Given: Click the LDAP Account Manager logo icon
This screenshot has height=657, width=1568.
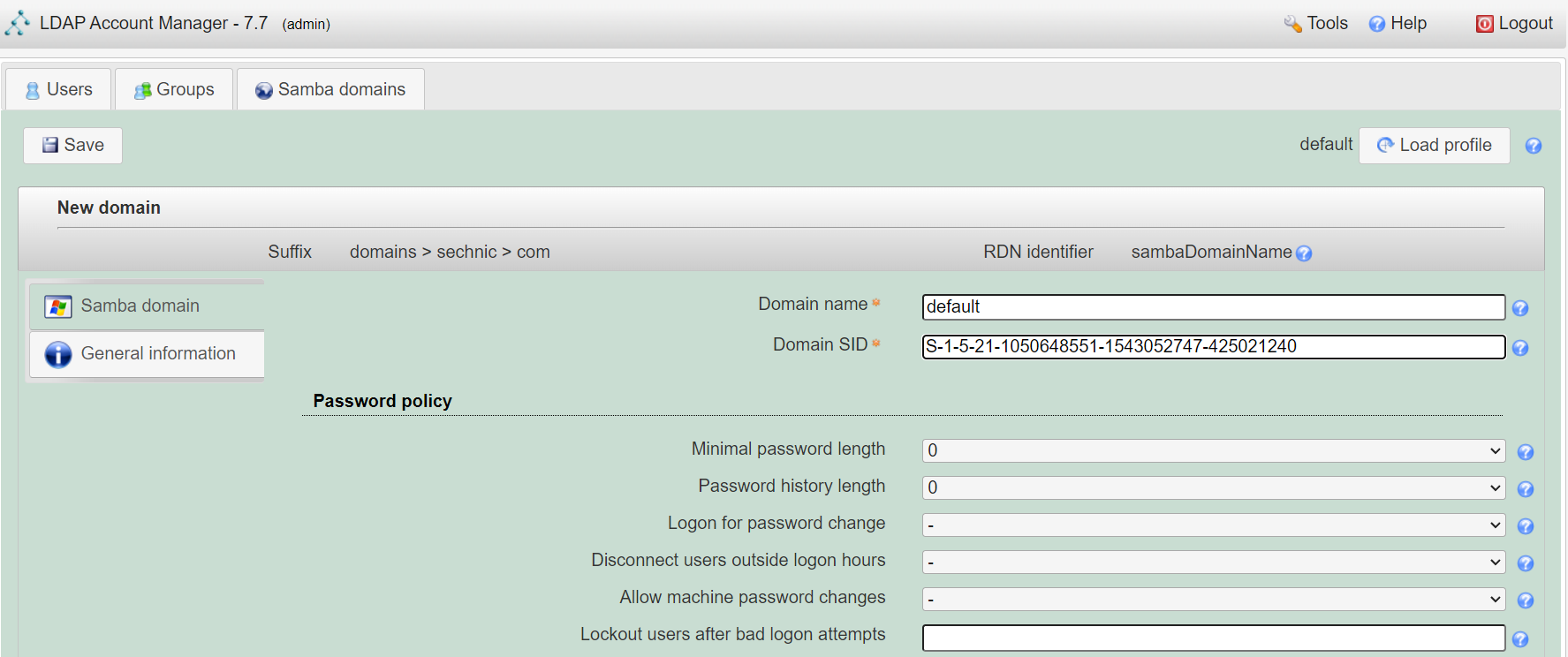Looking at the screenshot, I should (x=17, y=23).
